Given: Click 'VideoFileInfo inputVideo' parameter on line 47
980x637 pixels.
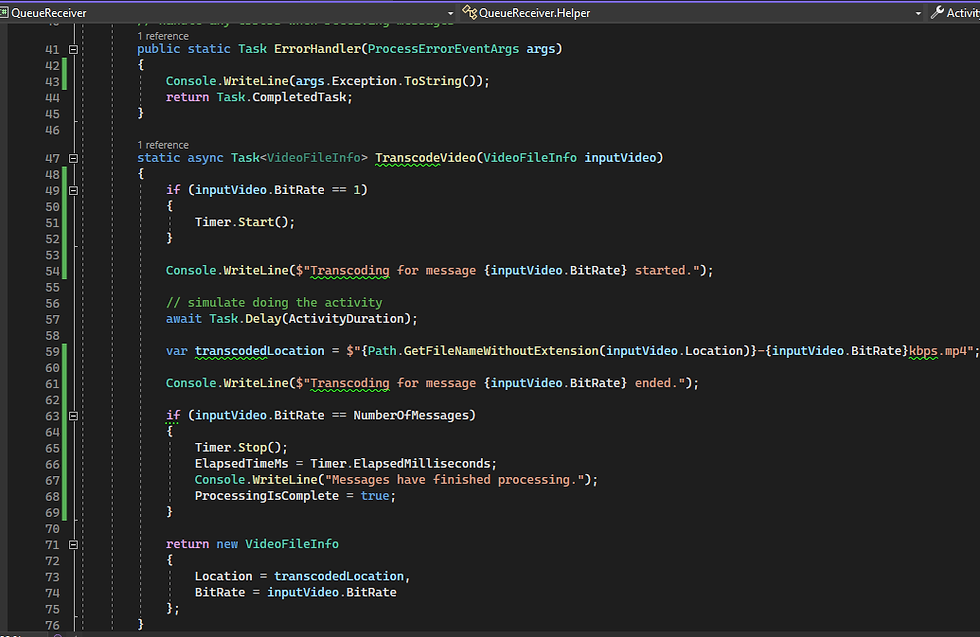Looking at the screenshot, I should [569, 158].
